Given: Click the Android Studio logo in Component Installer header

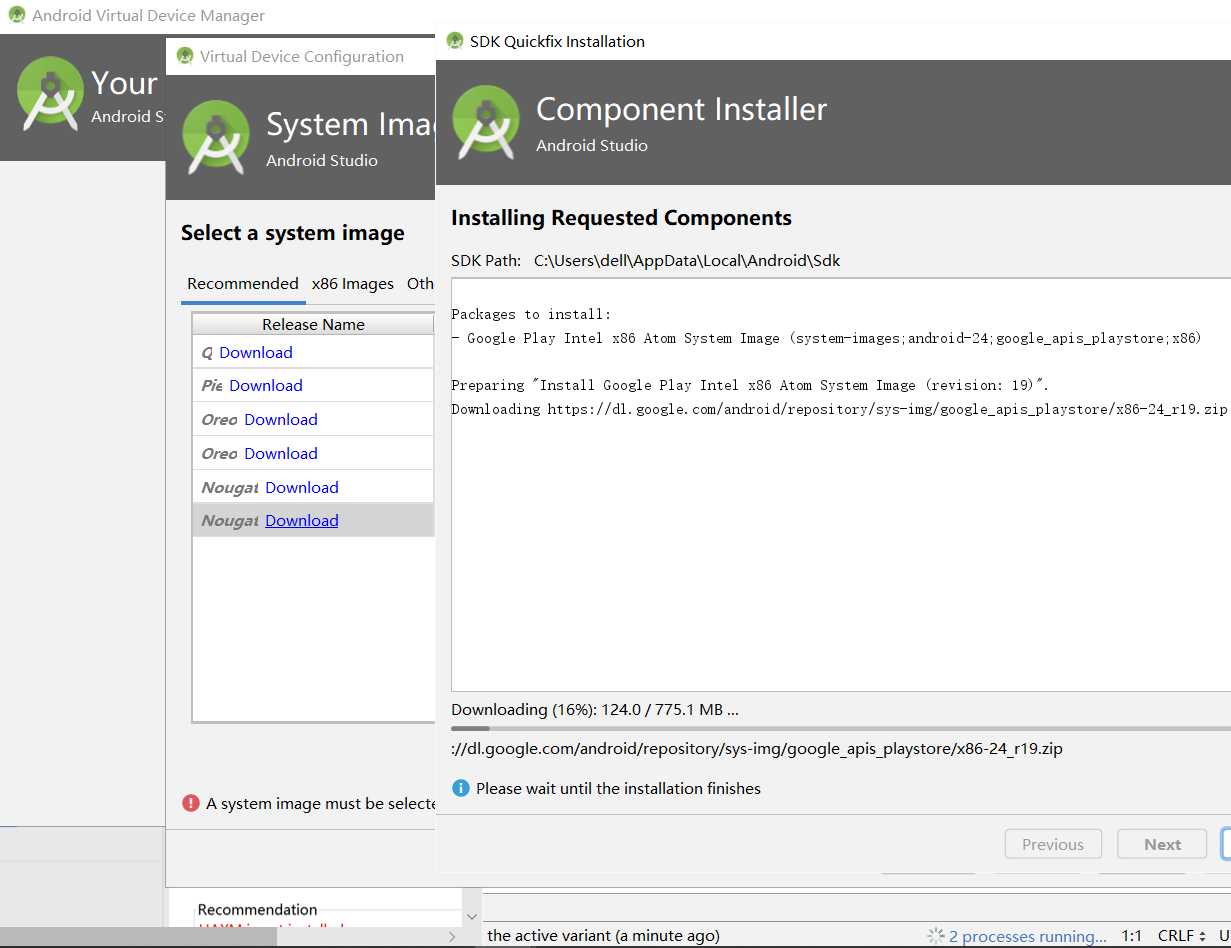Looking at the screenshot, I should click(486, 122).
